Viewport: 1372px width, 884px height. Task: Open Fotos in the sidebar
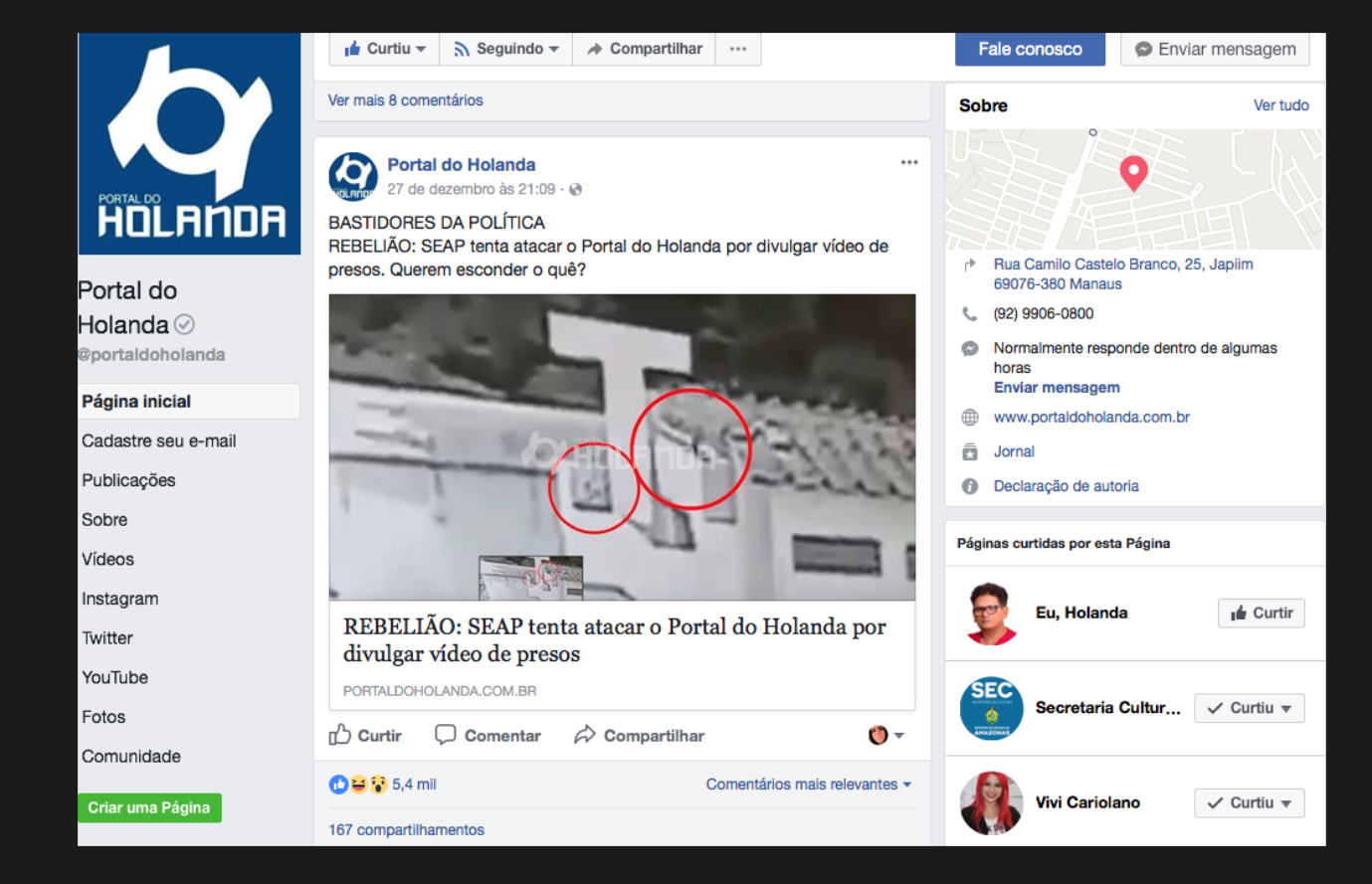tap(103, 717)
